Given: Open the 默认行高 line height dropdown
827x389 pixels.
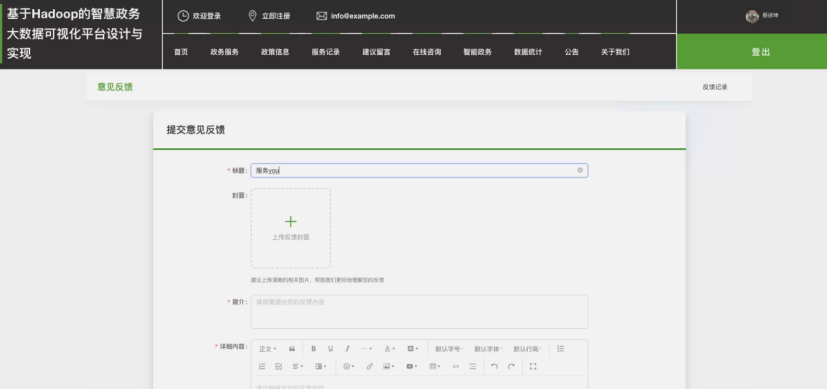Looking at the screenshot, I should (527, 349).
